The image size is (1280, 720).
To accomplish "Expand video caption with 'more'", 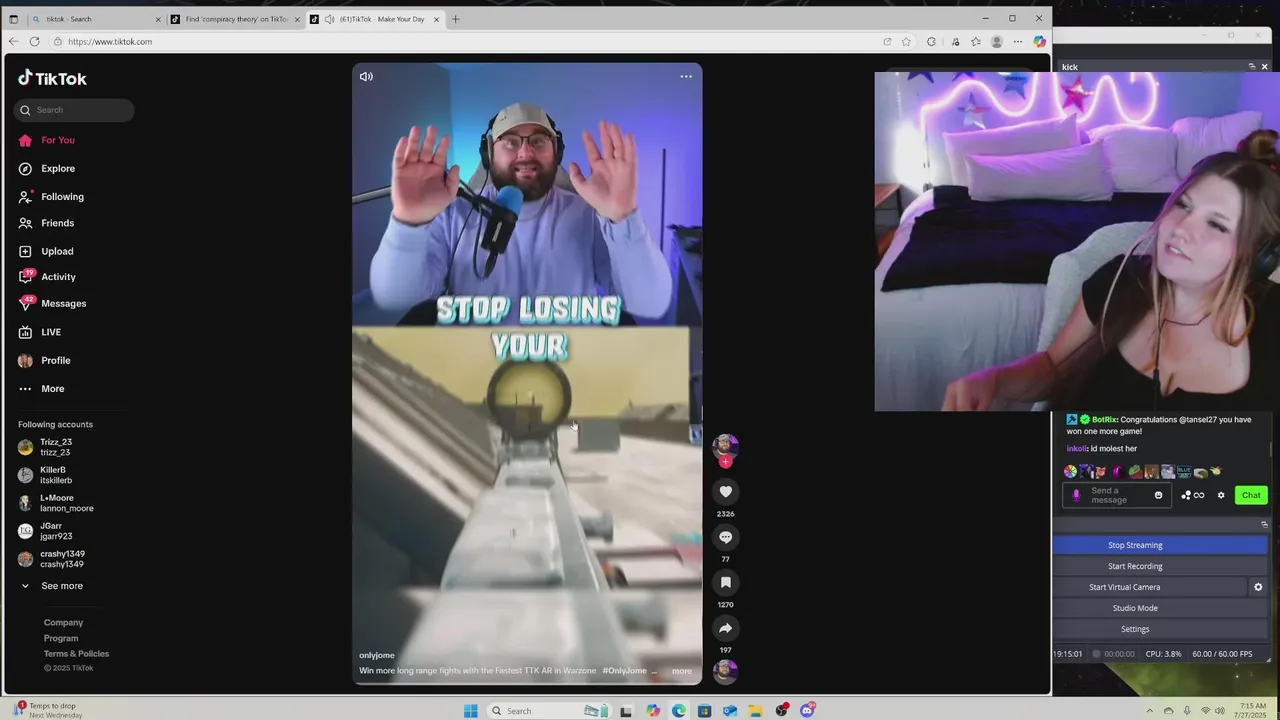I will tap(681, 671).
